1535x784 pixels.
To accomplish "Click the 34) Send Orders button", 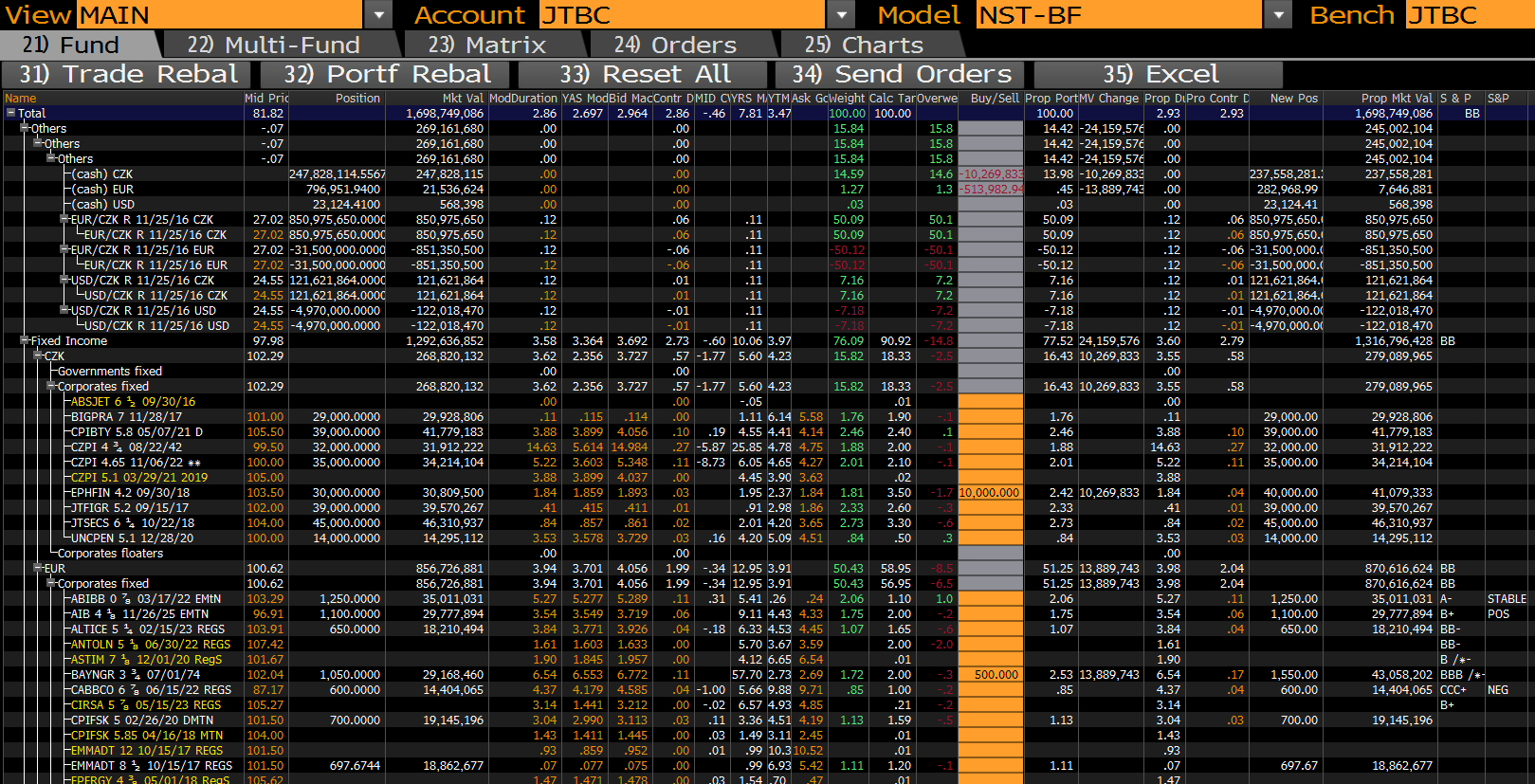I will [901, 74].
